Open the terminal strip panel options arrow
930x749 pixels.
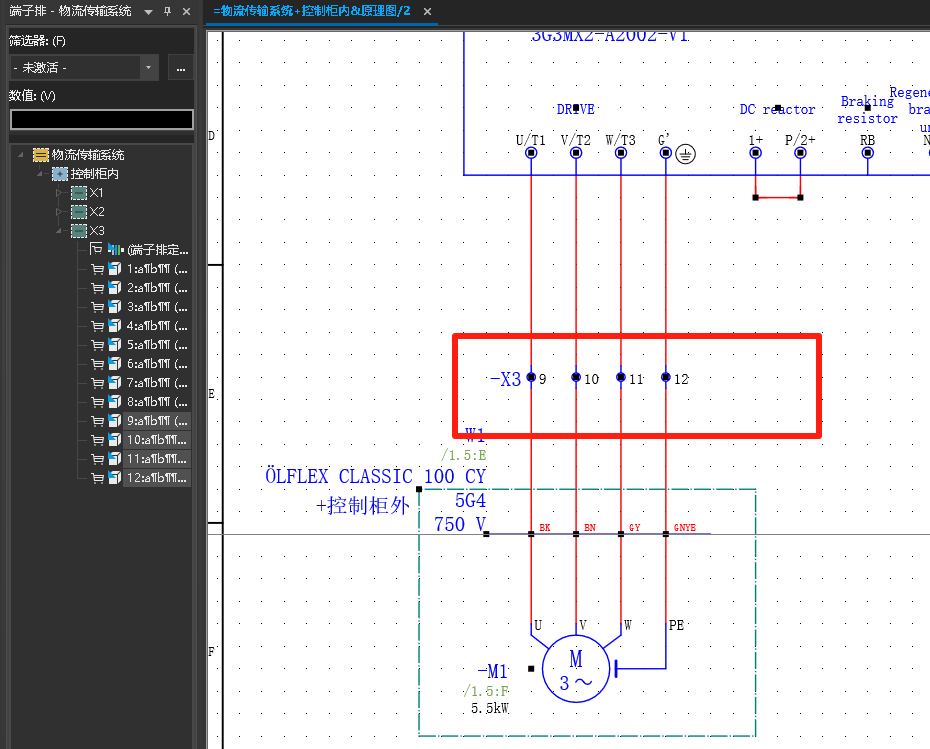pyautogui.click(x=148, y=11)
